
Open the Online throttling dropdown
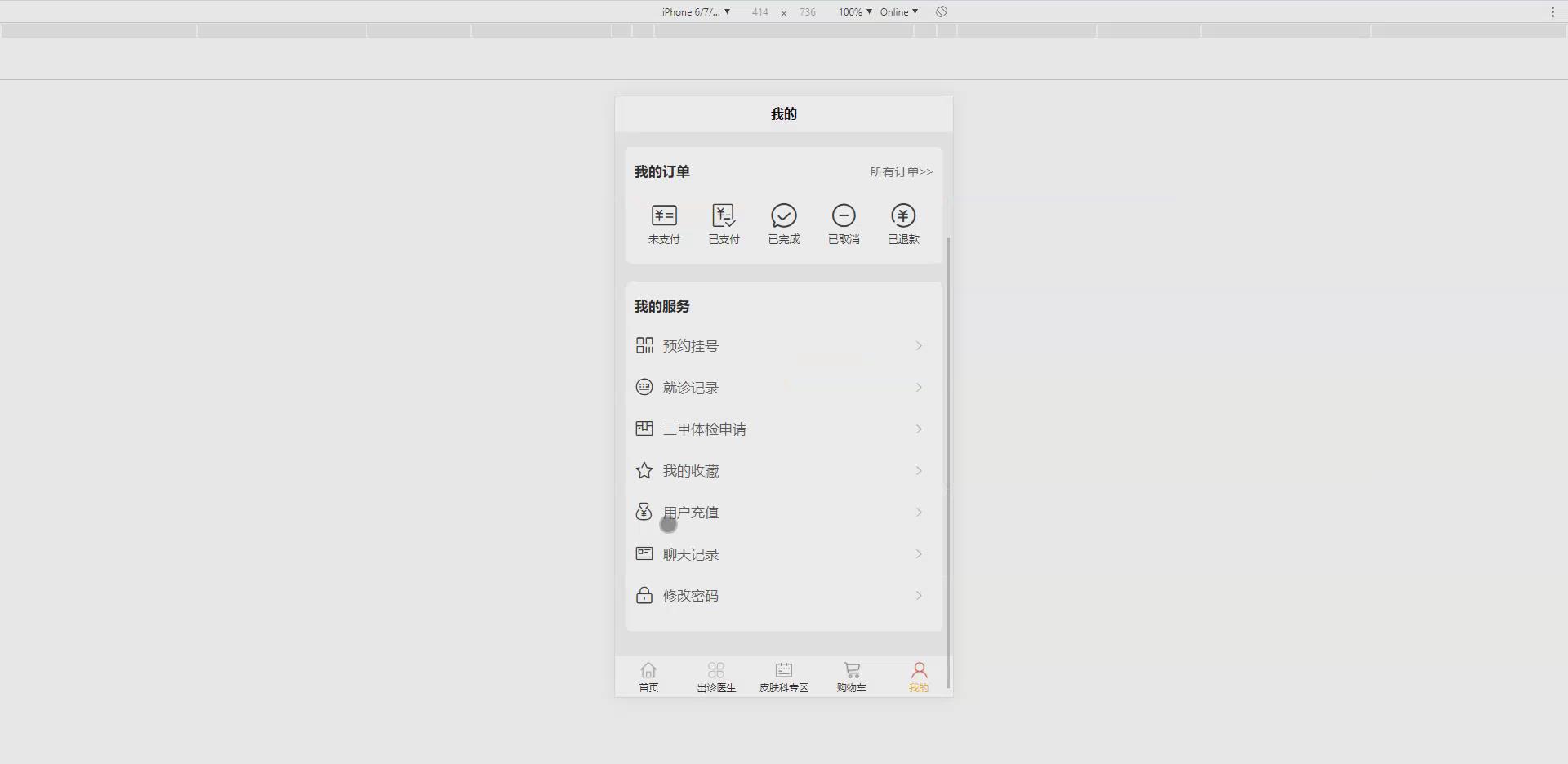click(x=899, y=11)
